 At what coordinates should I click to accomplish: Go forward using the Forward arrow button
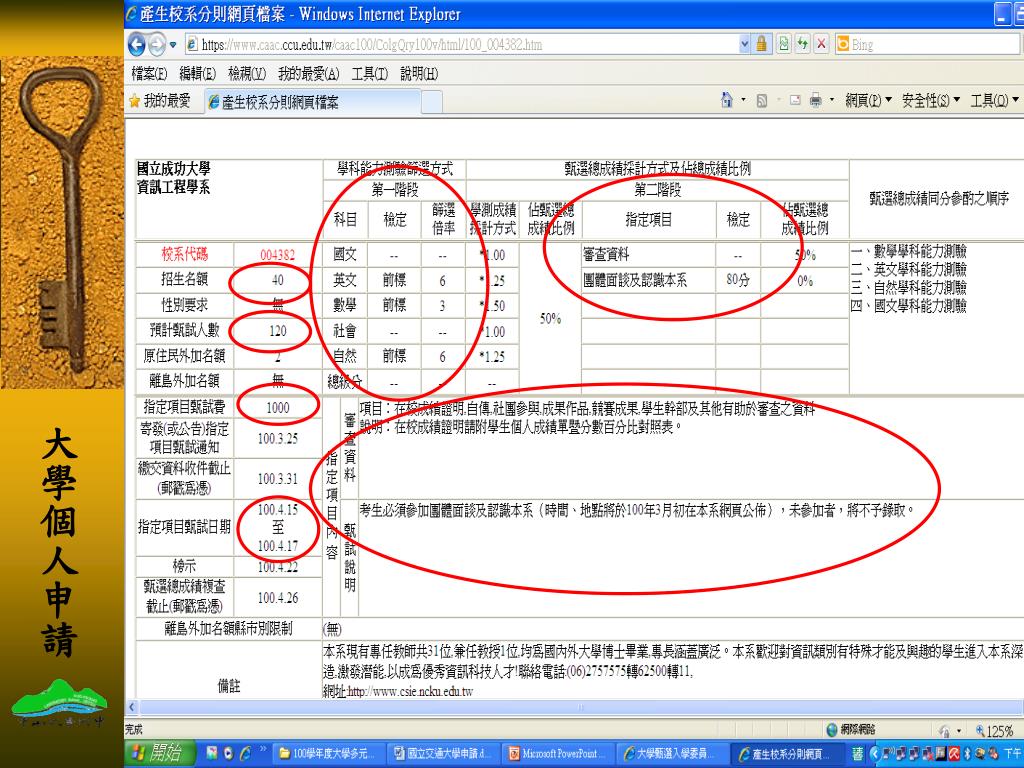[x=157, y=44]
